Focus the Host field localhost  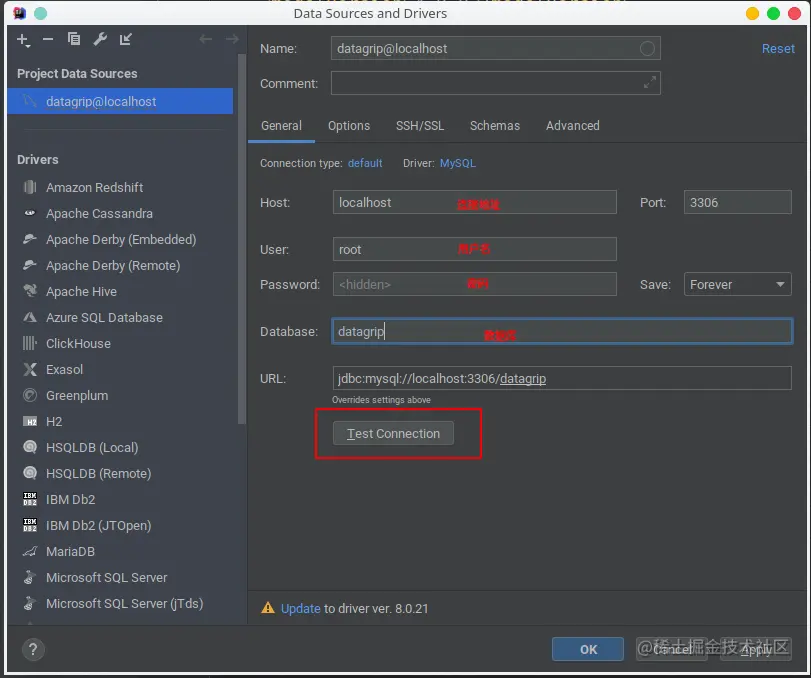tap(475, 202)
